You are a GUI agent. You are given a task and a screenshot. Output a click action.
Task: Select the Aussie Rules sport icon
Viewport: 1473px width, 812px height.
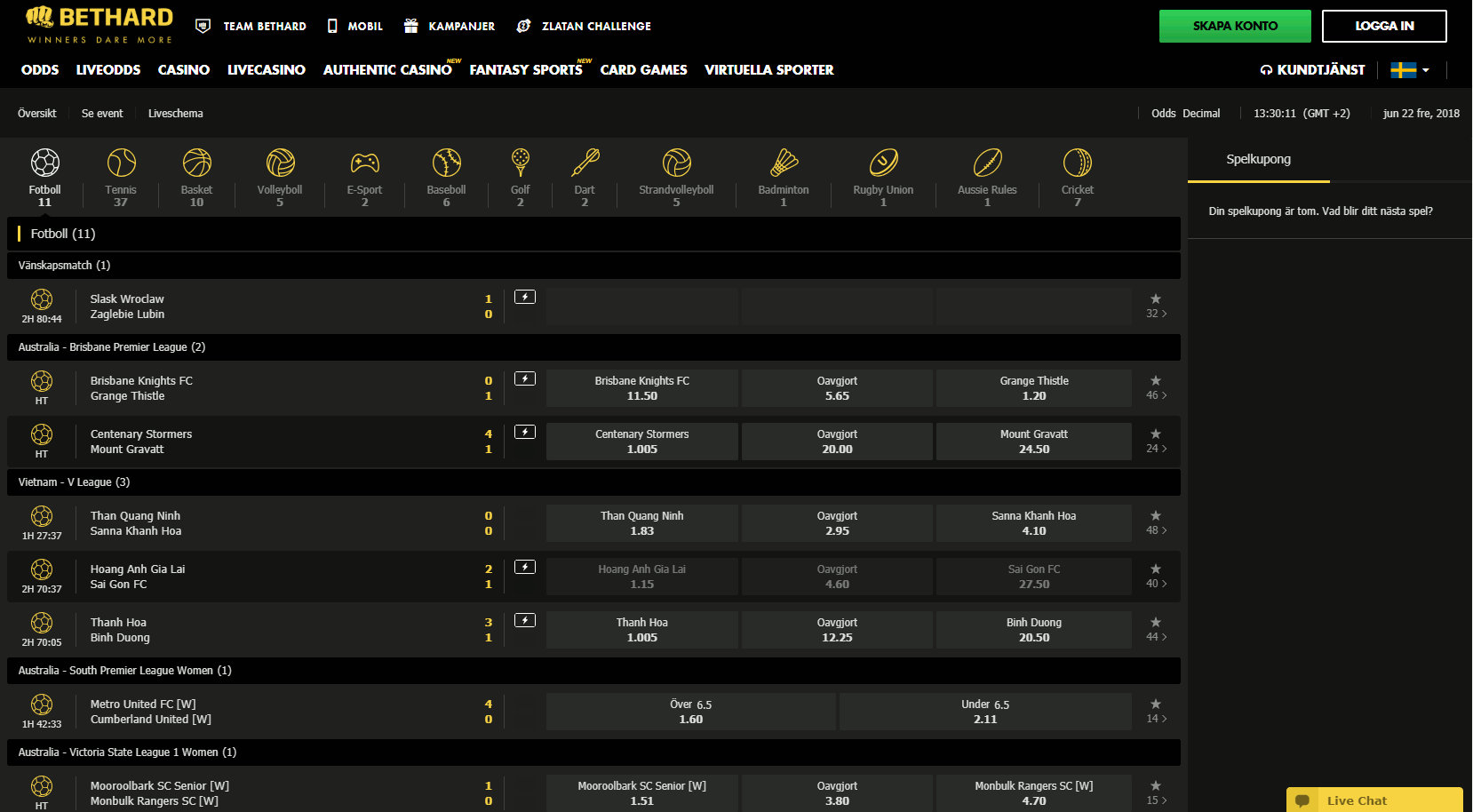987,163
